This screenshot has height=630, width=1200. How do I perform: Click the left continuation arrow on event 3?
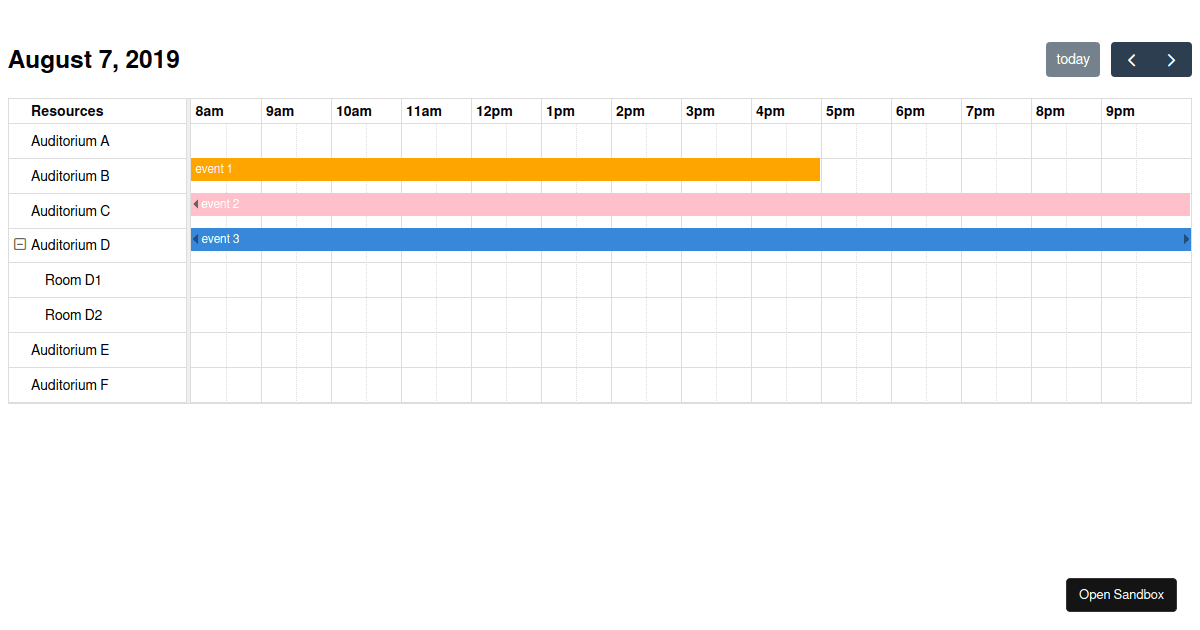coord(194,239)
